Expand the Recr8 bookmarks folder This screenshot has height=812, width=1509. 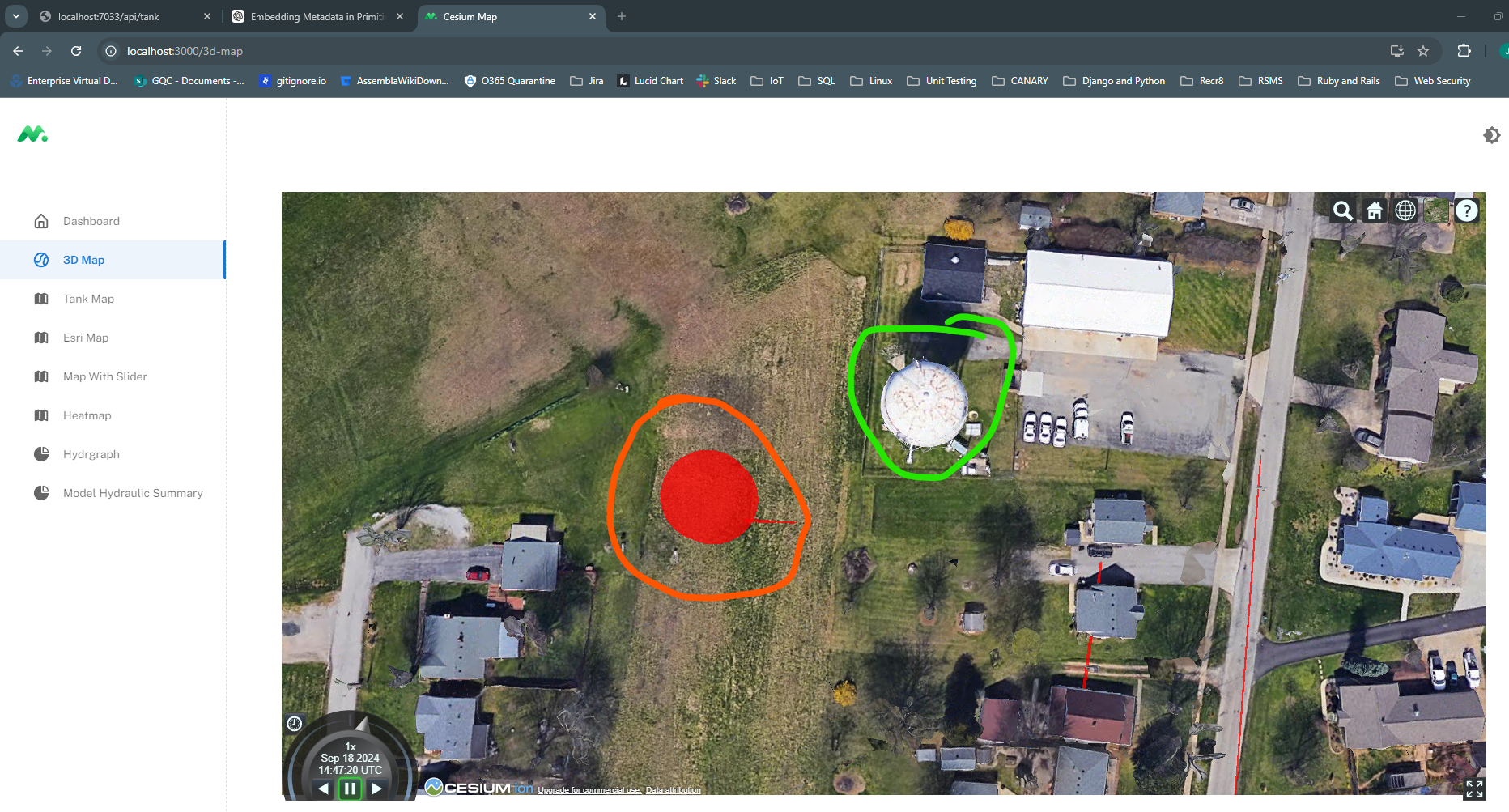1202,81
